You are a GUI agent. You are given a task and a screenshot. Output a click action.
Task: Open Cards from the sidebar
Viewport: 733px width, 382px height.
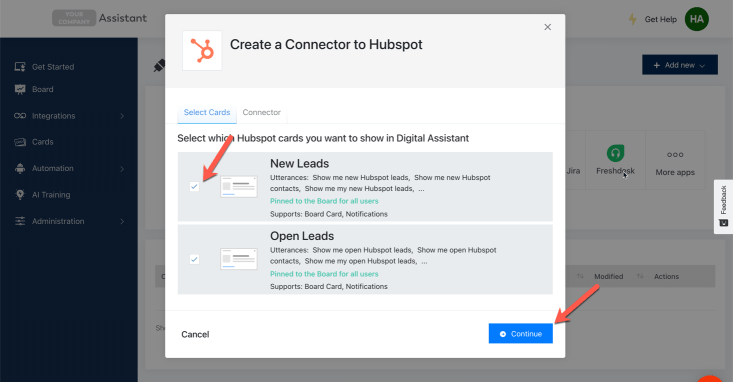point(43,142)
